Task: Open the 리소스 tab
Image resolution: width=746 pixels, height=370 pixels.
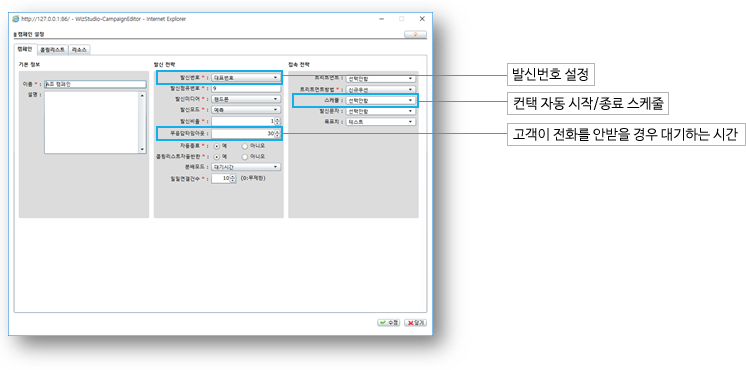Action: [79, 49]
